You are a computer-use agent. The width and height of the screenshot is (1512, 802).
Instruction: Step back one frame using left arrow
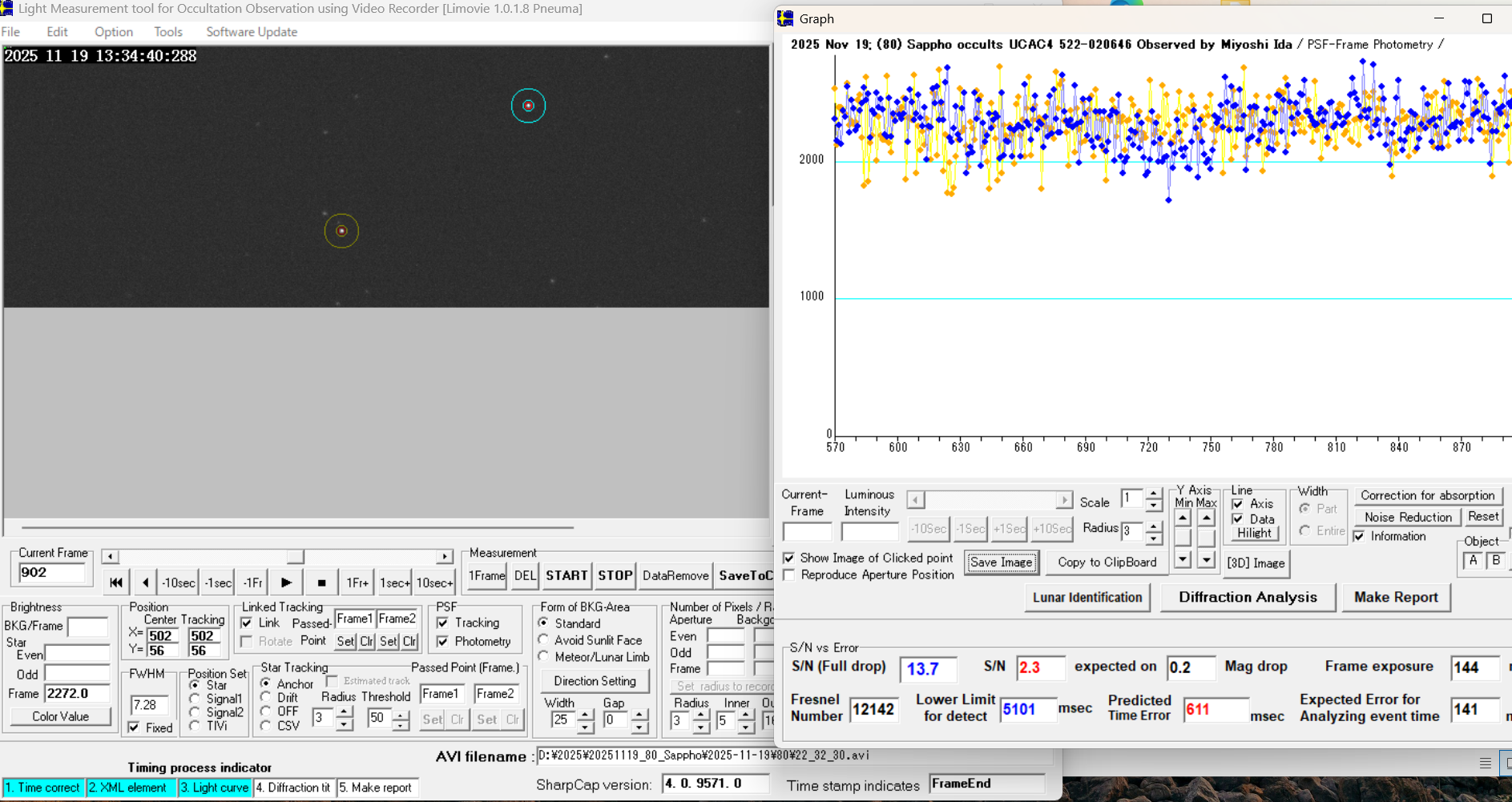145,582
